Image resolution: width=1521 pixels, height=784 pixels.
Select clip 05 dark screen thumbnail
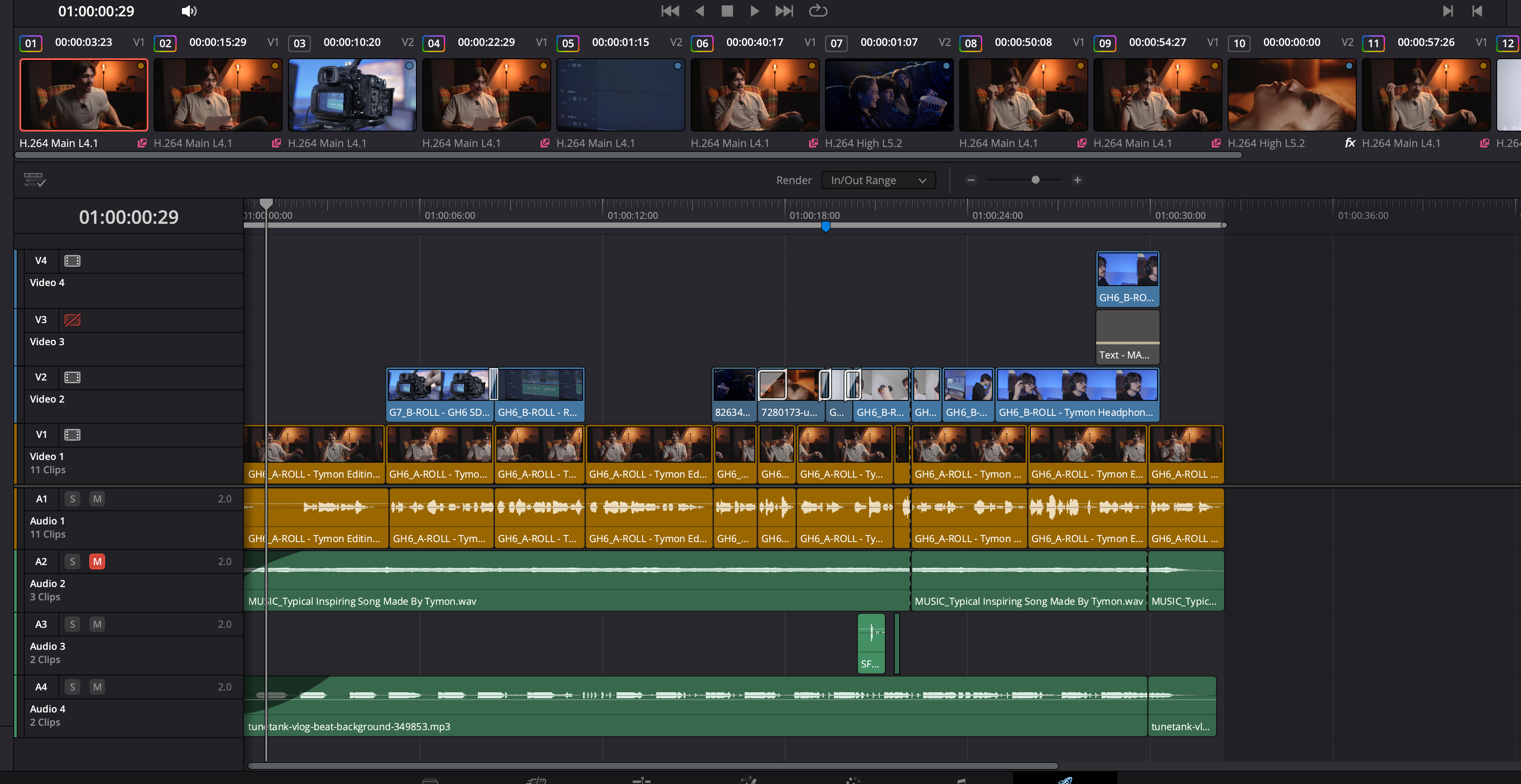tap(621, 94)
